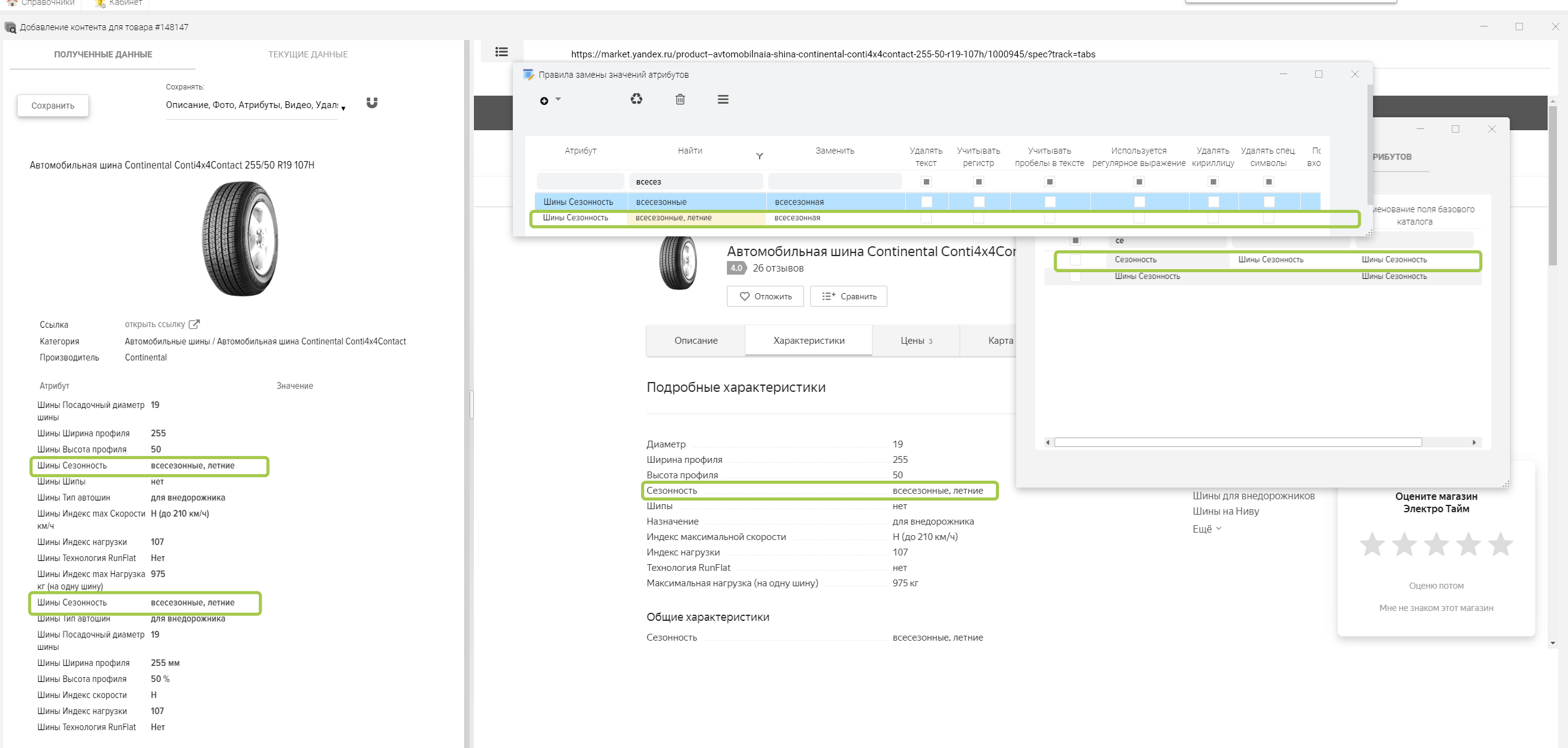Screen dimensions: 1568x748
Task: Open the Цены tab on product page
Action: [916, 341]
